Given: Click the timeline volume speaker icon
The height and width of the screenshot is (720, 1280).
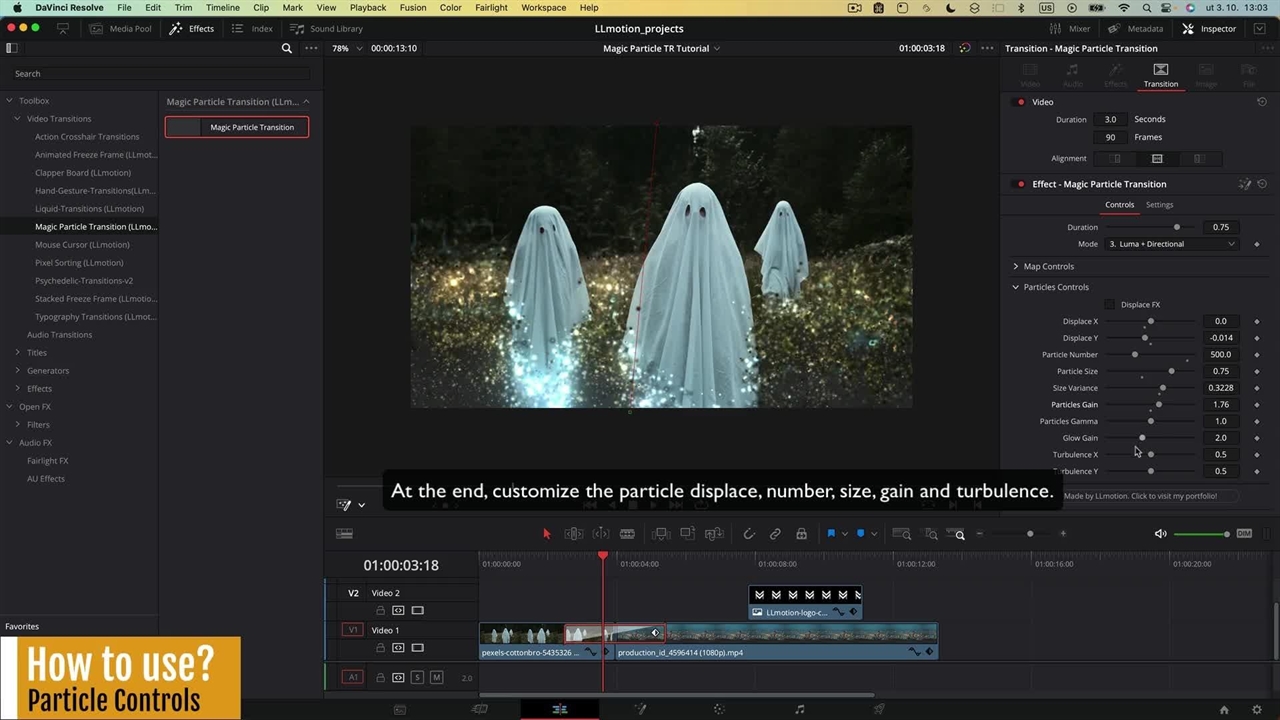Looking at the screenshot, I should pyautogui.click(x=1161, y=534).
